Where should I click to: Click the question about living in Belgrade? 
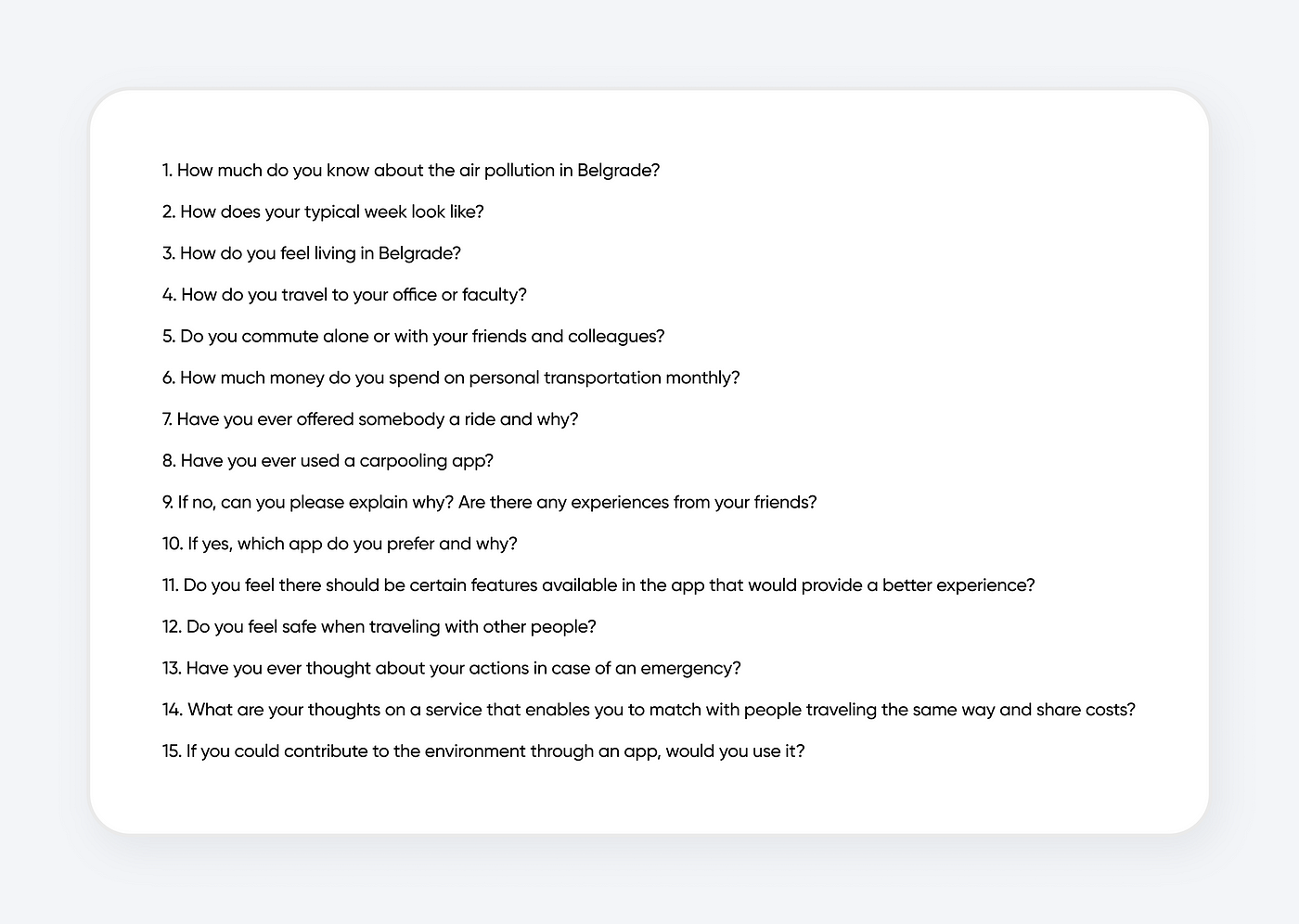coord(312,253)
